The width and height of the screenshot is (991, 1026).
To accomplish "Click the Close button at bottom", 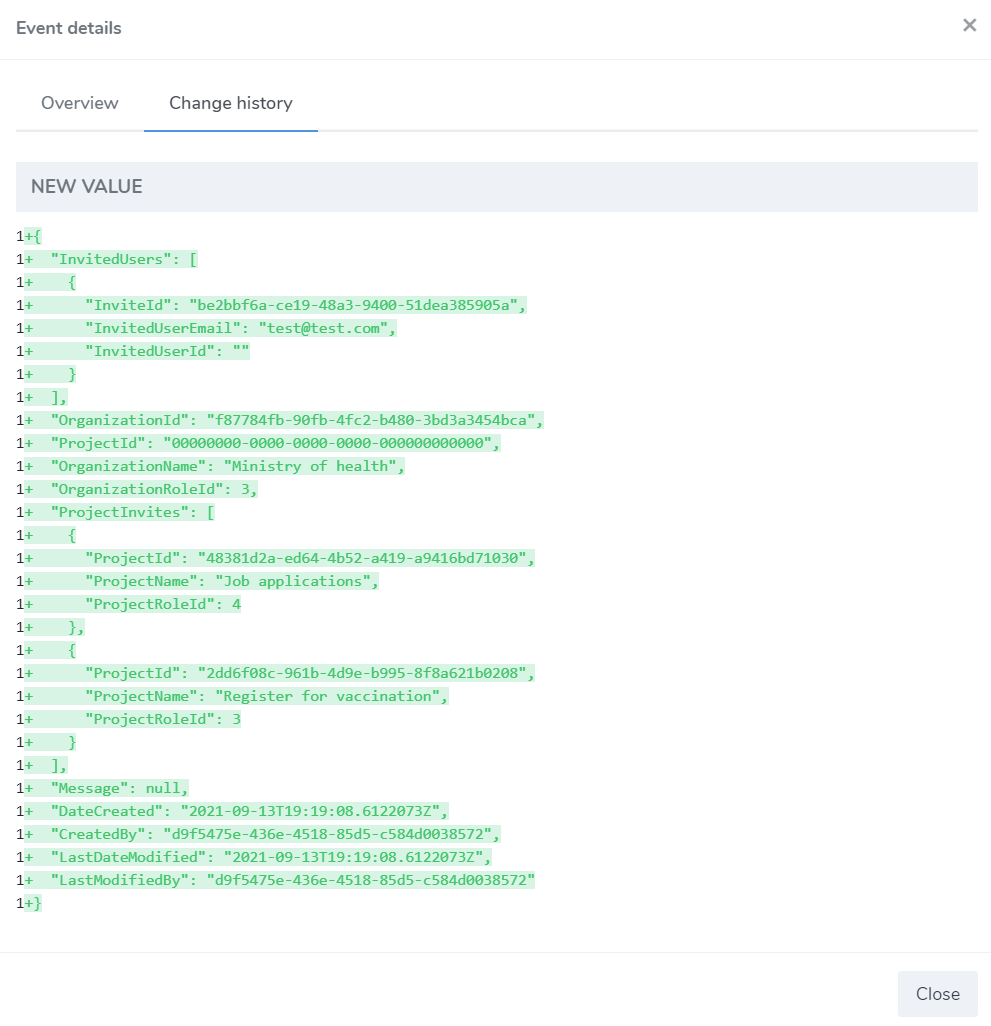I will coord(937,993).
